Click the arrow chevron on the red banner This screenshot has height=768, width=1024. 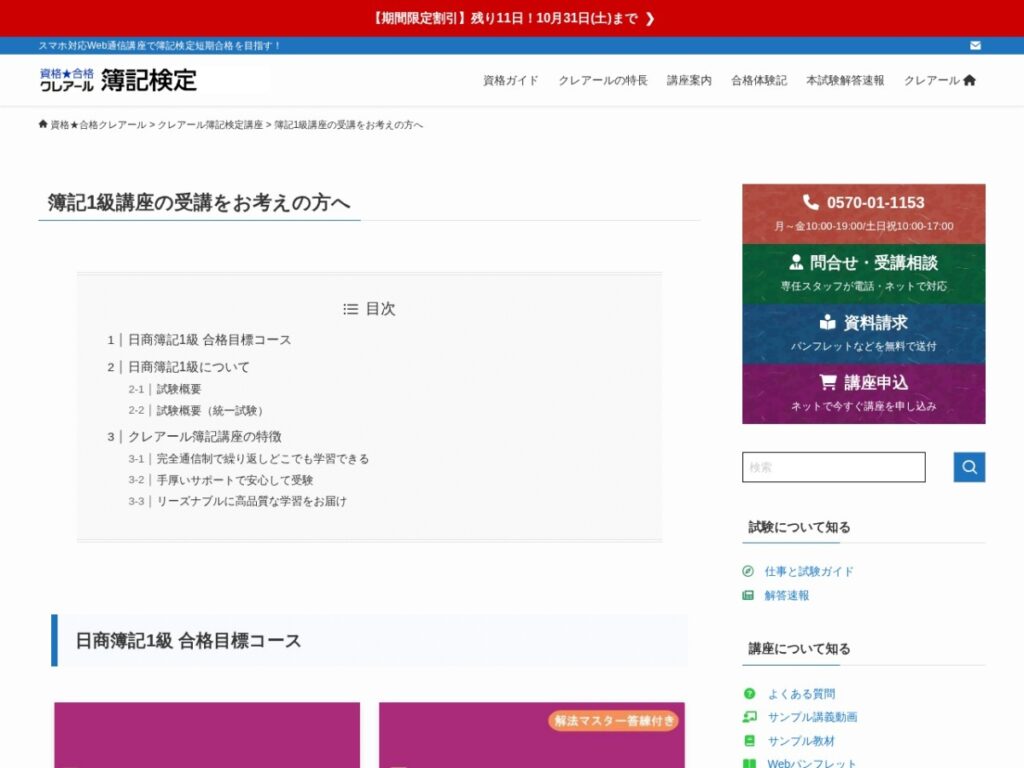[650, 19]
